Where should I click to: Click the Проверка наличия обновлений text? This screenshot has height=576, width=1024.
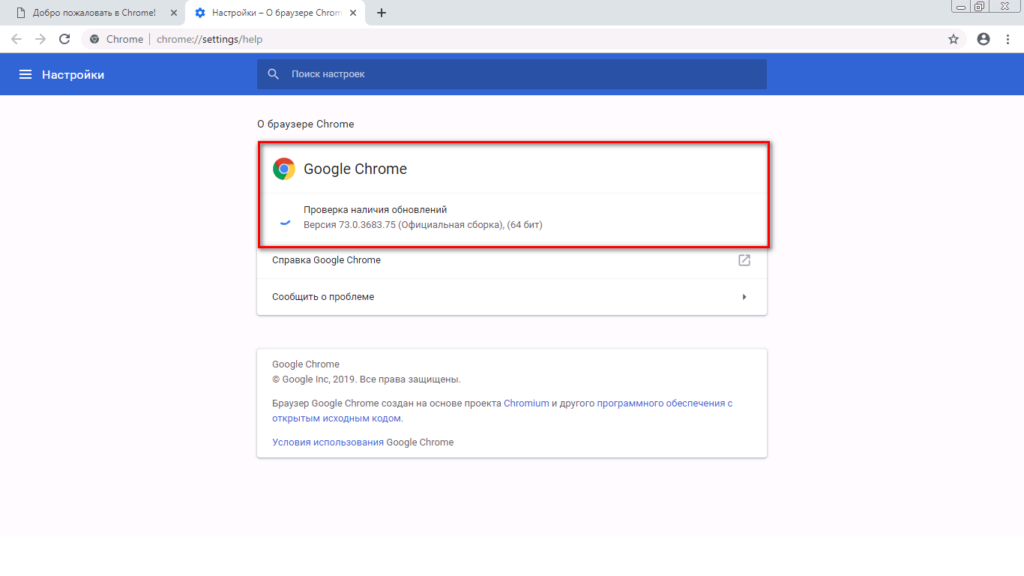point(375,210)
